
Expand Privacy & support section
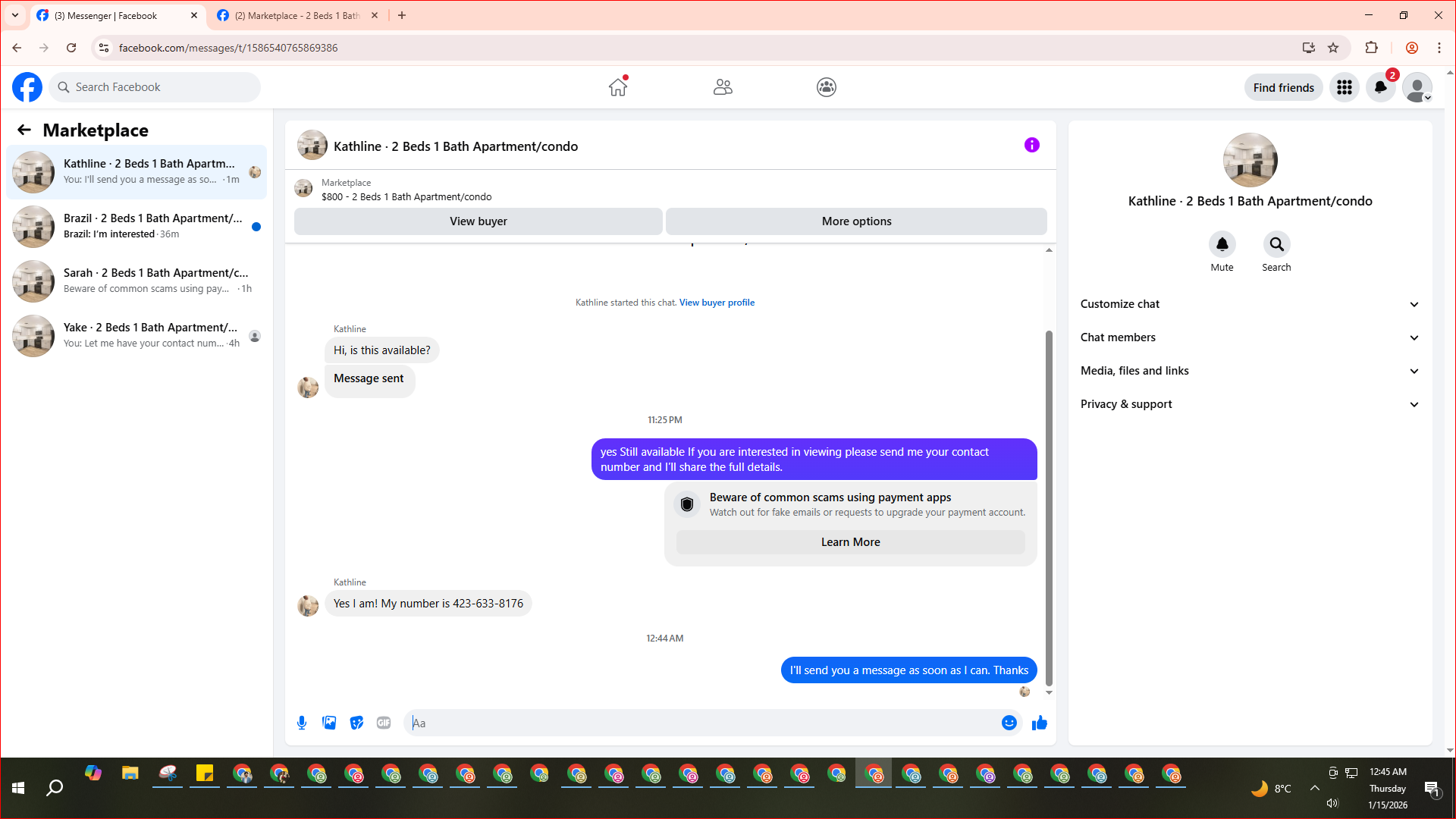click(x=1249, y=404)
